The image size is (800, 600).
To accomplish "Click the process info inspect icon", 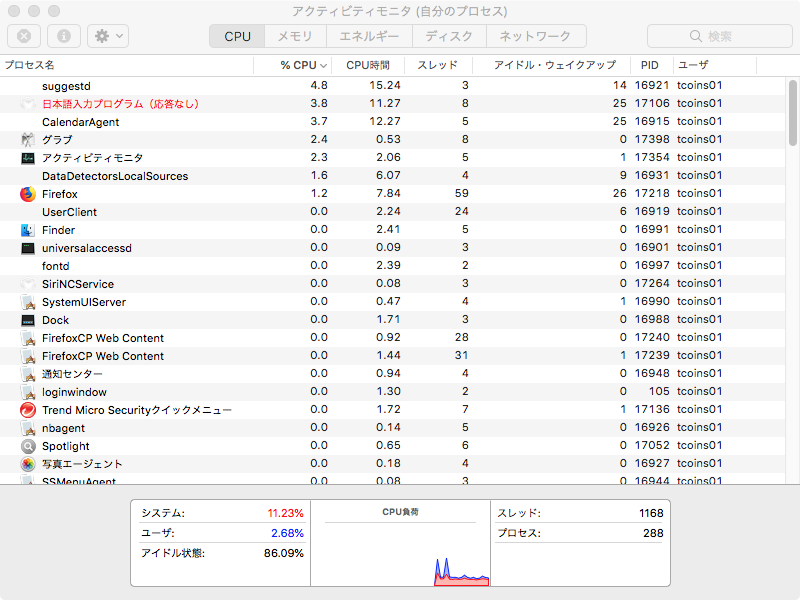I will pyautogui.click(x=63, y=36).
